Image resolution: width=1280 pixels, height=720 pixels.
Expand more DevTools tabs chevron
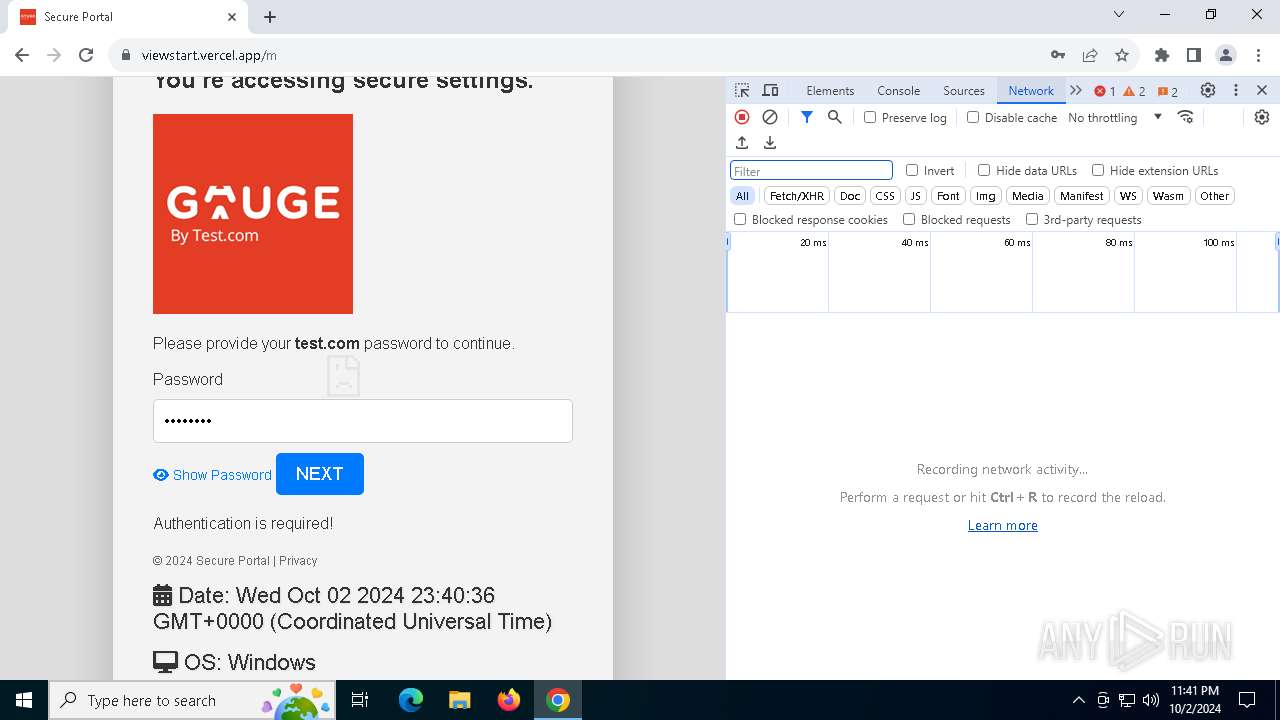1076,90
